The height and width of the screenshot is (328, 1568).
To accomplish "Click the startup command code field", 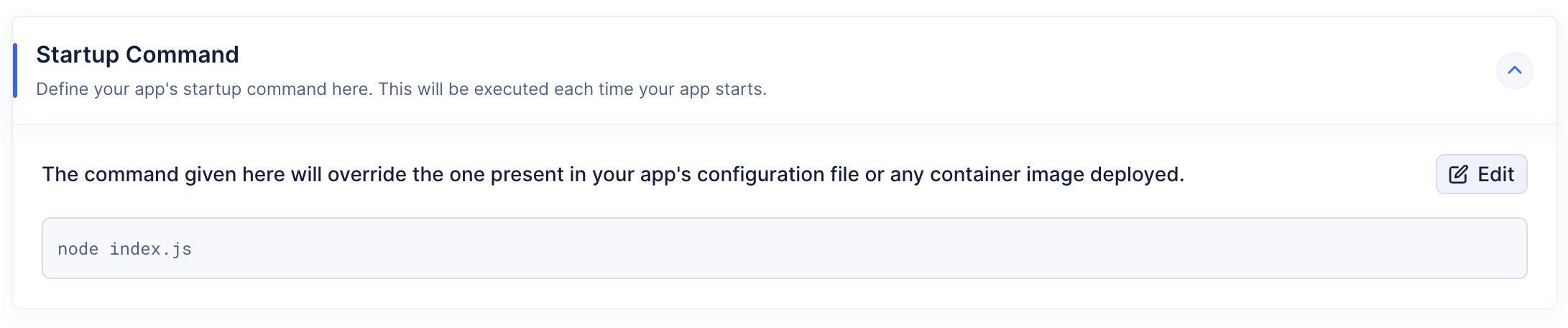I will click(x=783, y=248).
